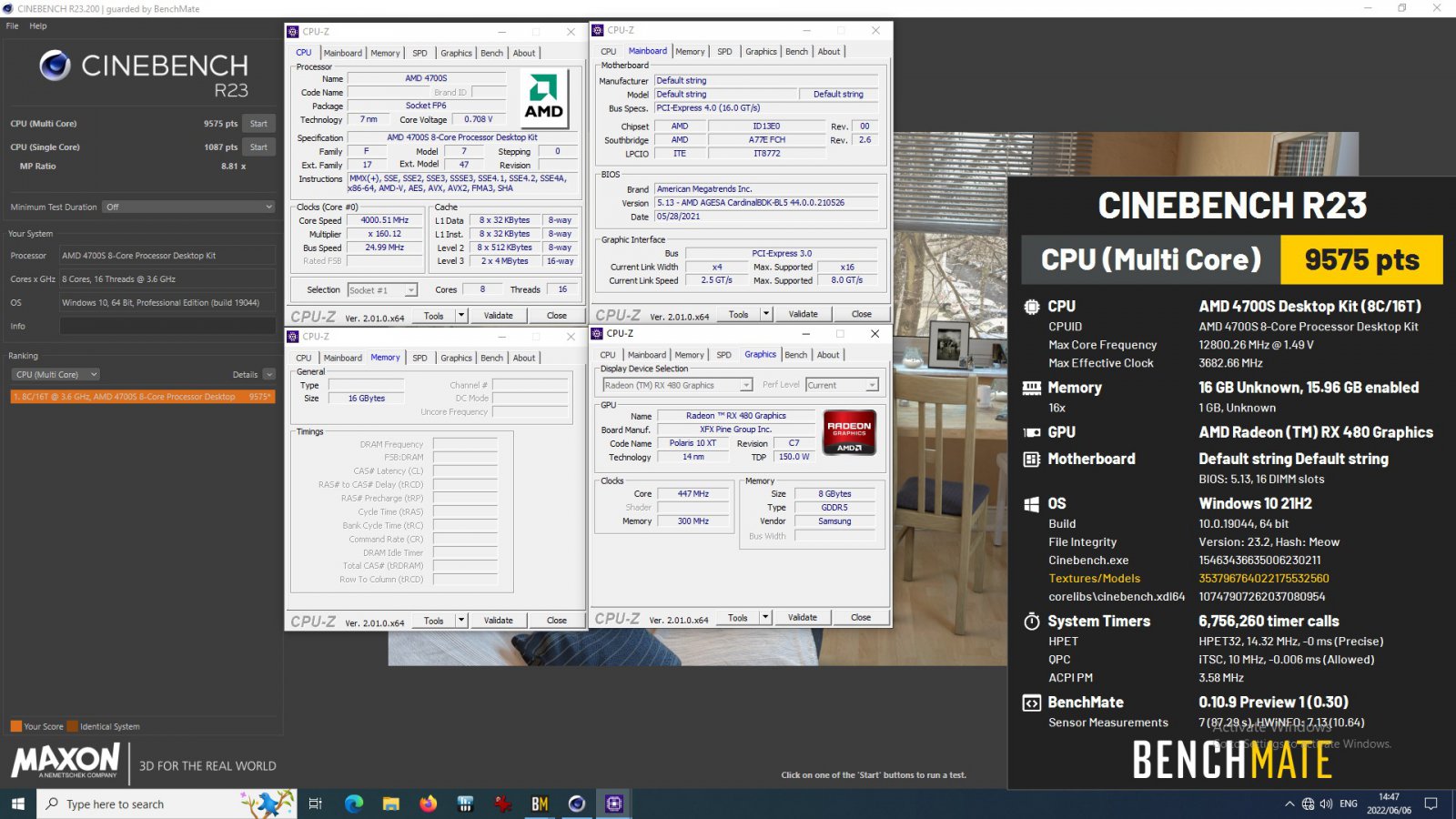Open the Windows notification center
This screenshot has height=819, width=1456.
click(1431, 804)
